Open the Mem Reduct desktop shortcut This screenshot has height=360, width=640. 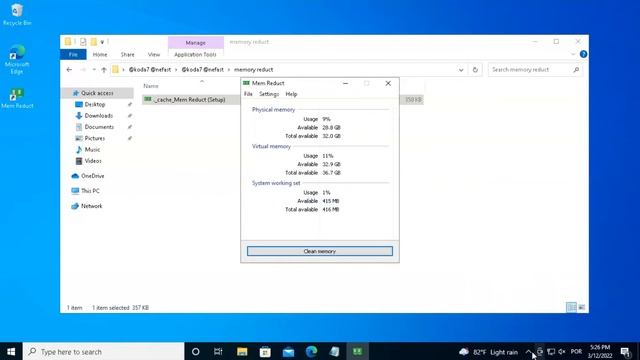click(17, 98)
